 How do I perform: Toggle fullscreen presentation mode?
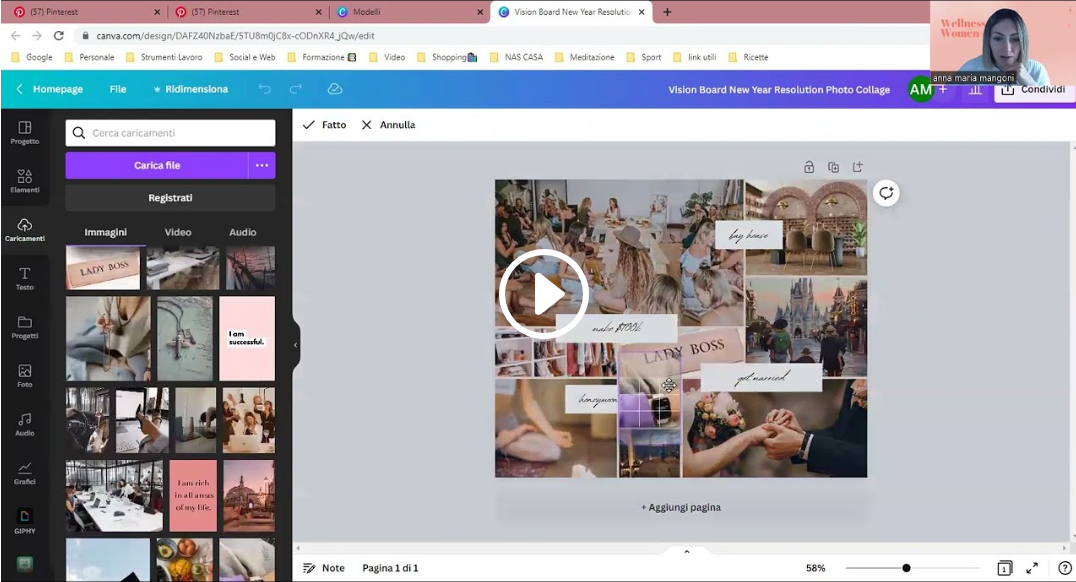click(1032, 568)
